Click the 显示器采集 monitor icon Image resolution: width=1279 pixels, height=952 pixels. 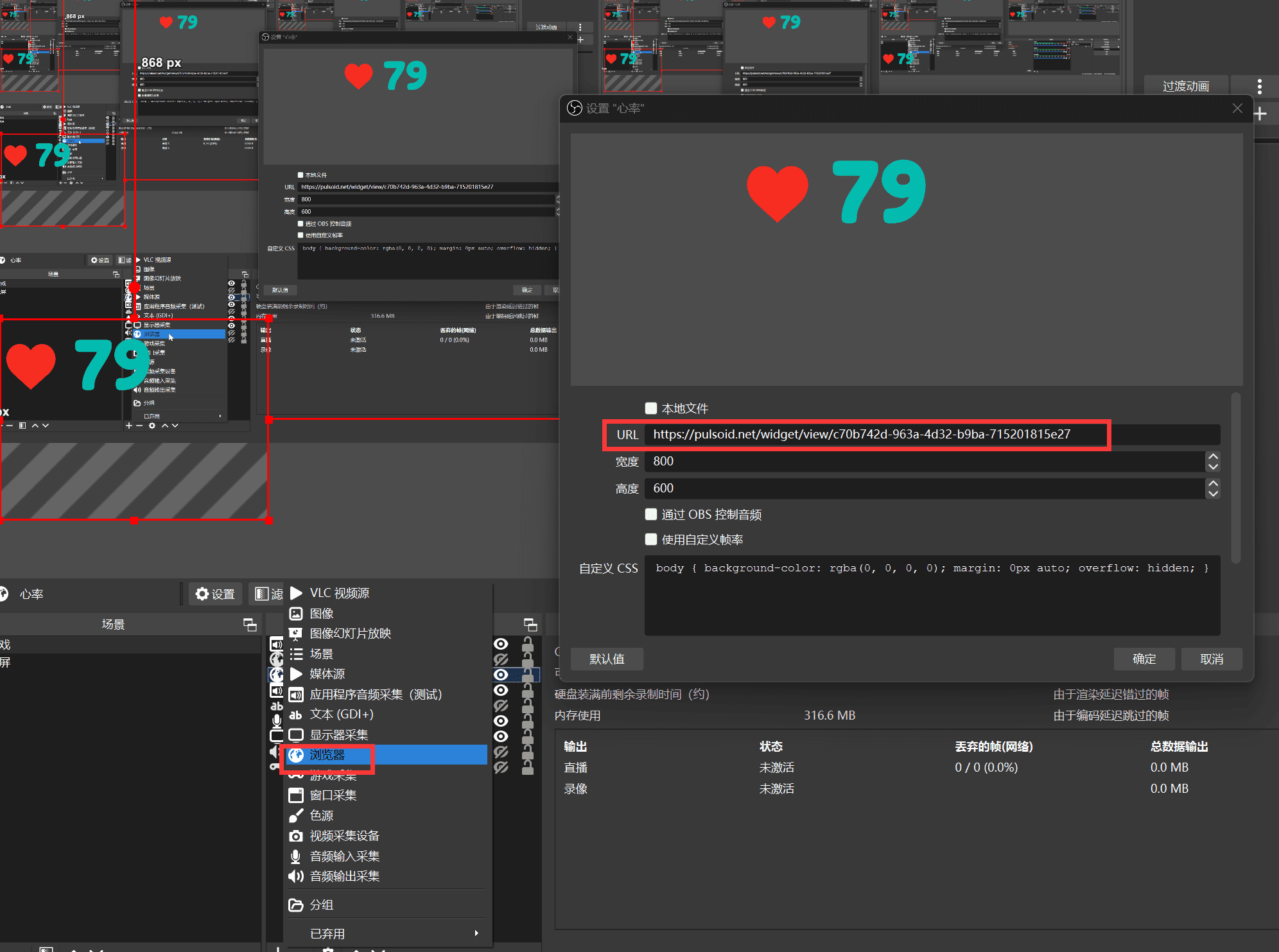coord(296,735)
